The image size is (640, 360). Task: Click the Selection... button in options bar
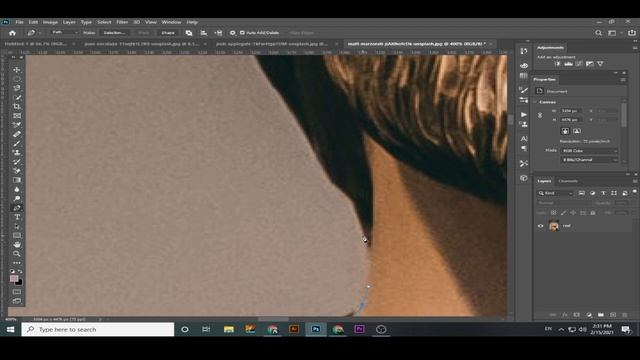[x=114, y=33]
